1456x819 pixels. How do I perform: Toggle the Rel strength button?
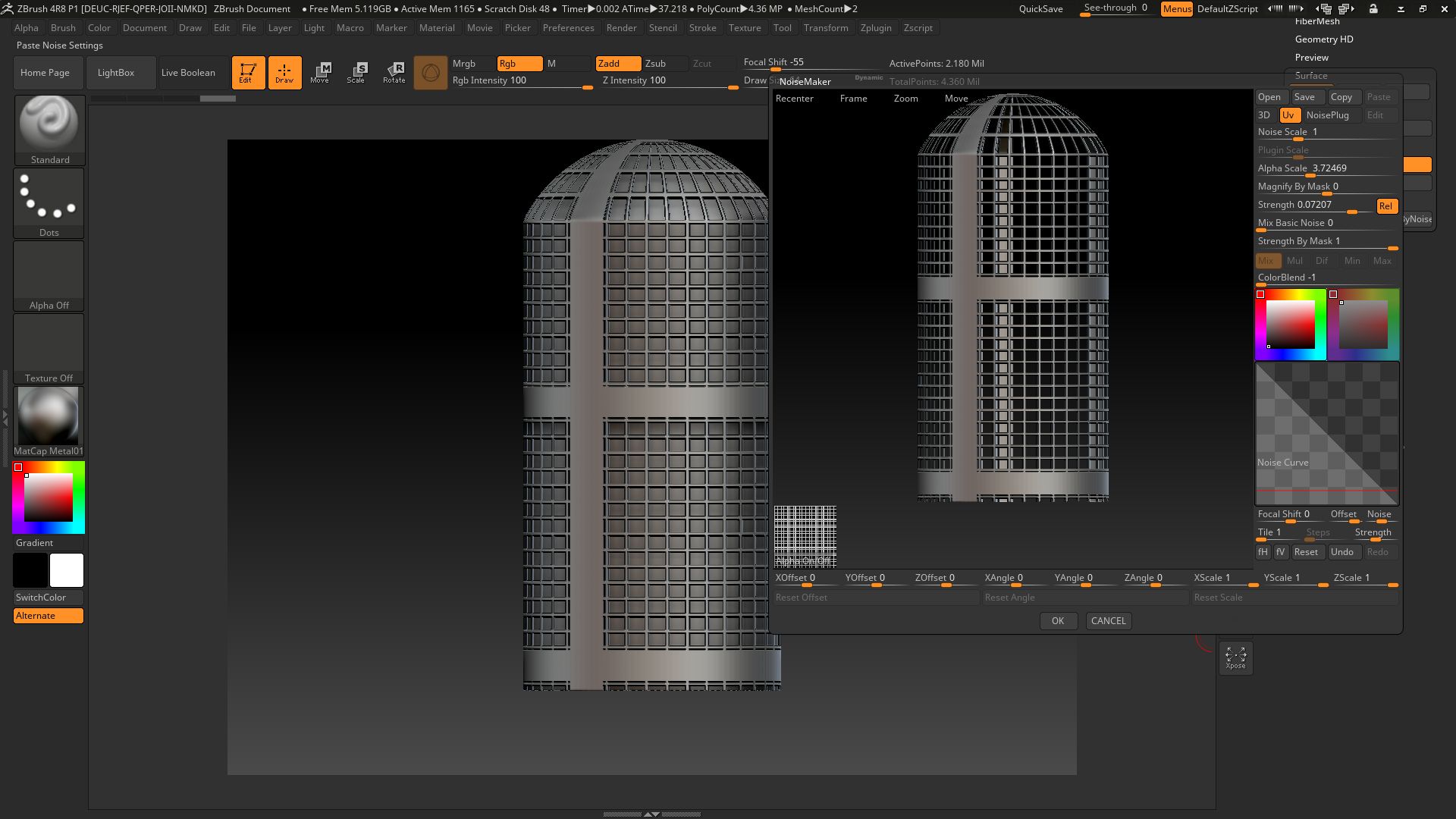coord(1386,206)
